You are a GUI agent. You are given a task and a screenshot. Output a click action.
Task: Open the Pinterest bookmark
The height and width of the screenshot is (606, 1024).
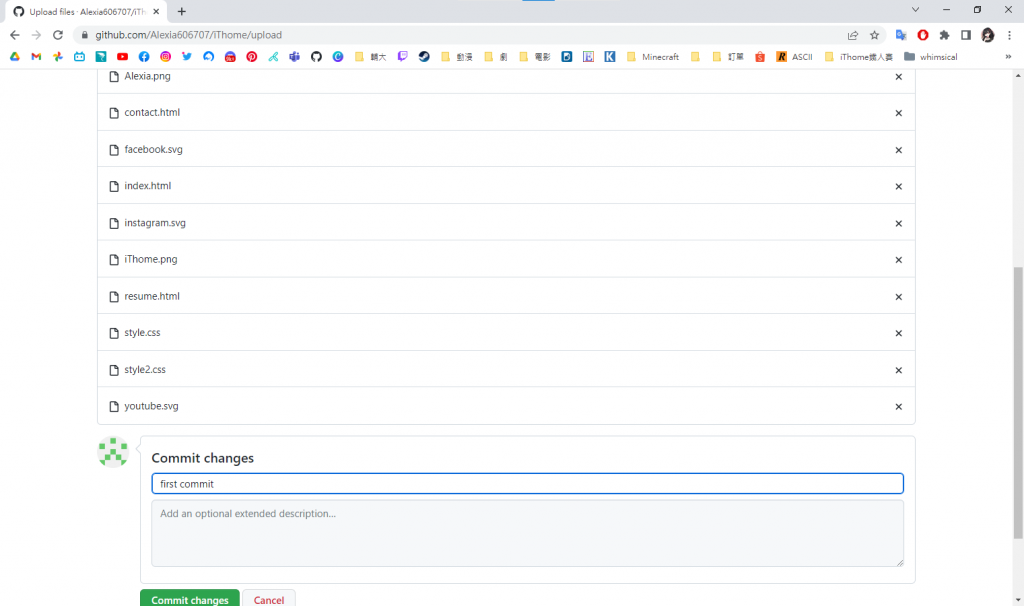pyautogui.click(x=251, y=57)
